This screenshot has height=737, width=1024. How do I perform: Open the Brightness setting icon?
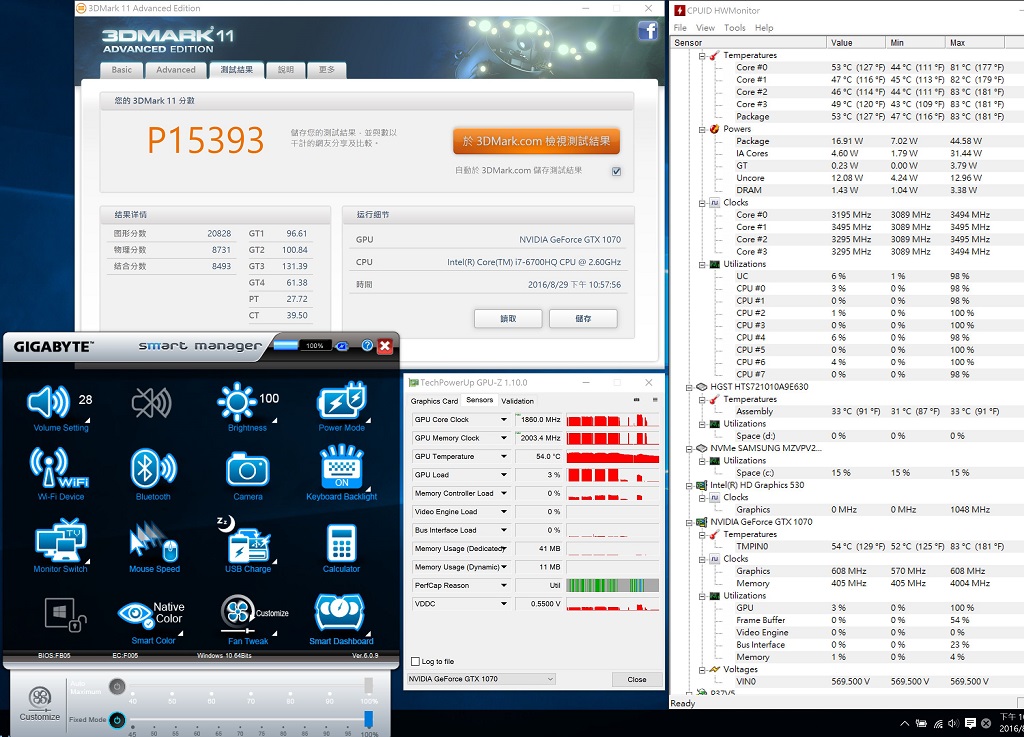(236, 401)
